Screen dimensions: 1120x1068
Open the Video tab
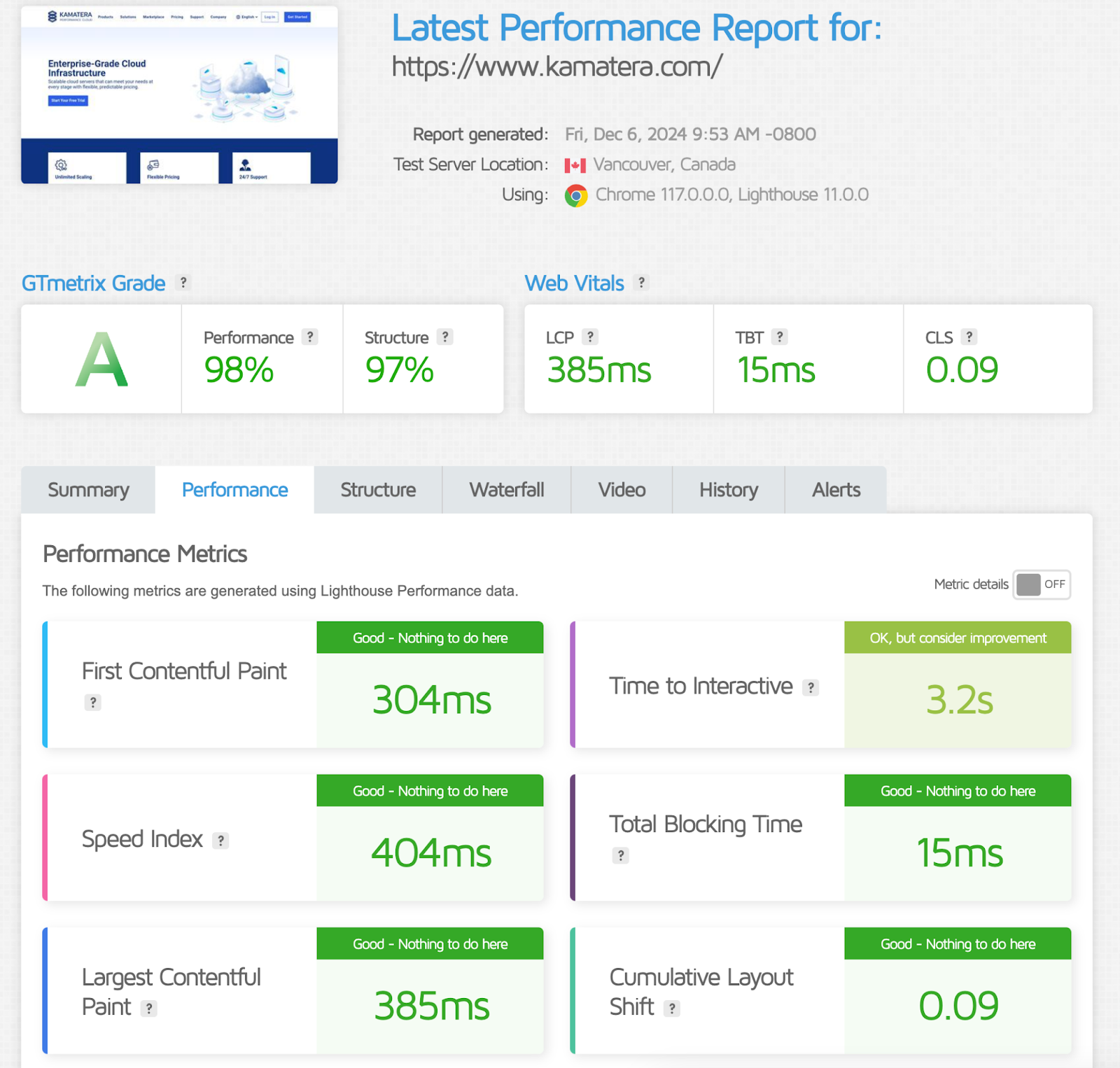coord(622,490)
